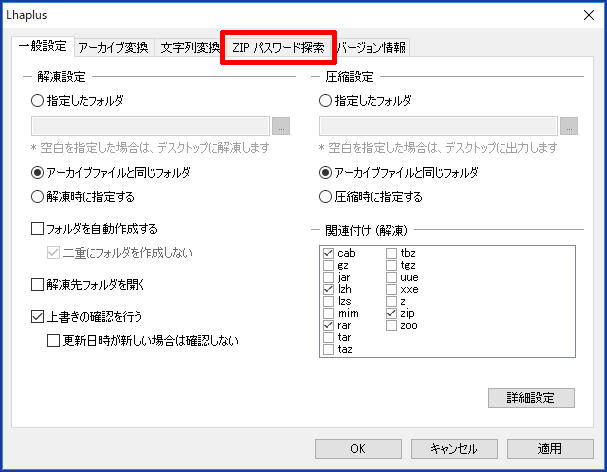This screenshot has width=607, height=472.
Task: Check the tar association
Action: tap(328, 337)
